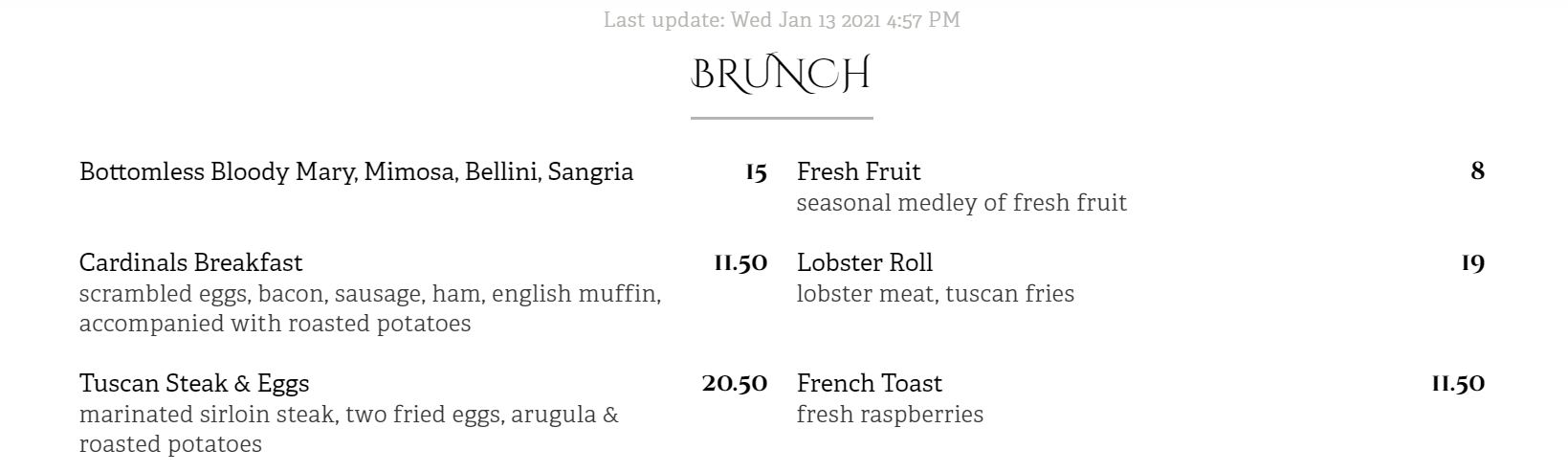Image resolution: width=1568 pixels, height=473 pixels.
Task: Select the Bottomless Bloody Mary, Mimosa item
Action: tap(356, 172)
